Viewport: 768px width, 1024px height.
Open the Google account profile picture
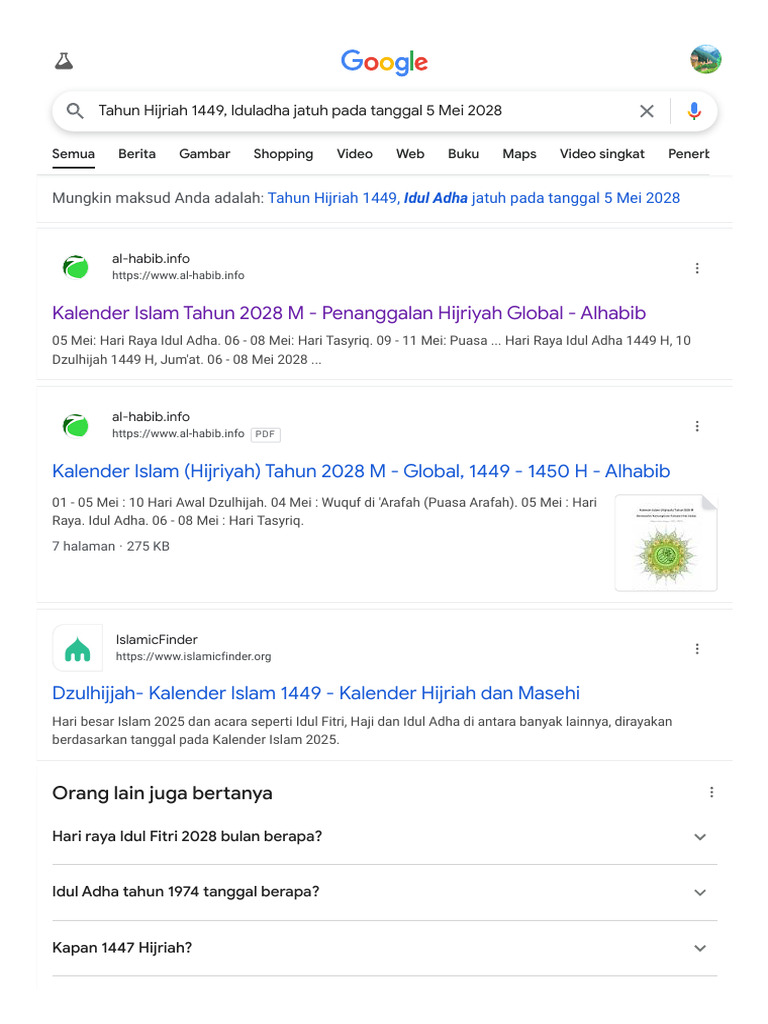[706, 59]
